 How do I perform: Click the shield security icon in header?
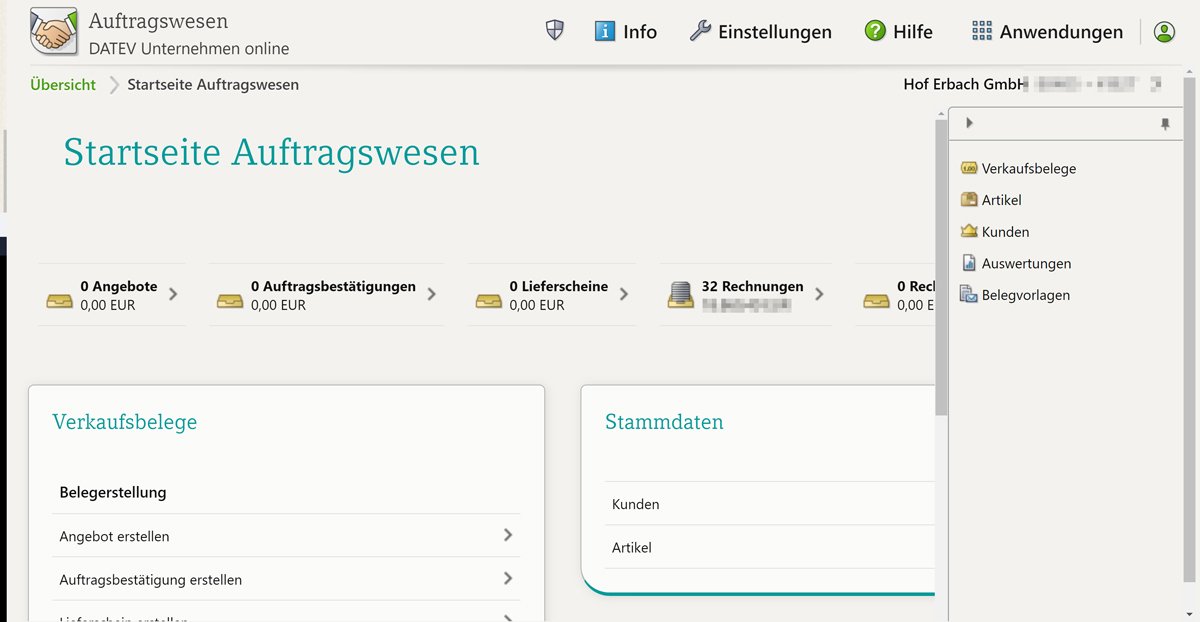pyautogui.click(x=554, y=31)
